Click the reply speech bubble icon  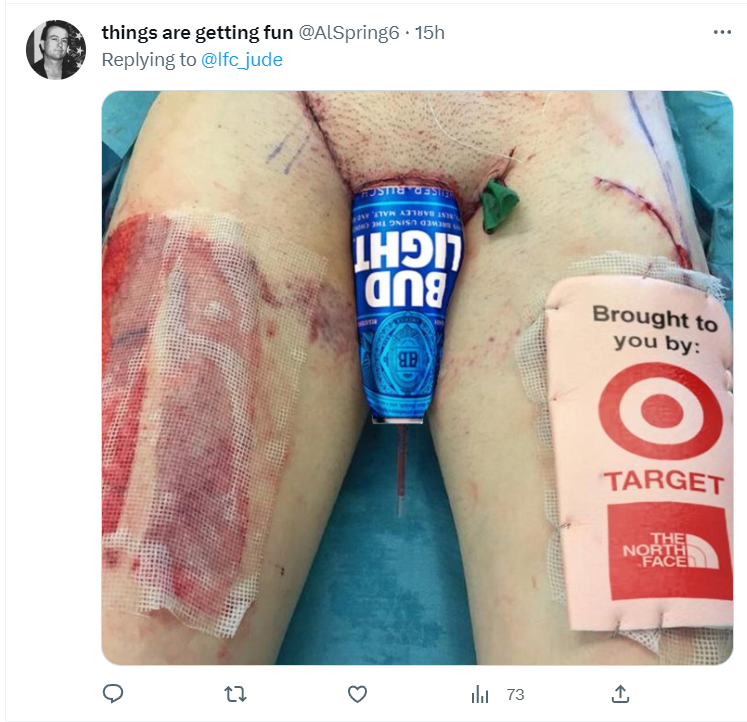click(x=113, y=694)
